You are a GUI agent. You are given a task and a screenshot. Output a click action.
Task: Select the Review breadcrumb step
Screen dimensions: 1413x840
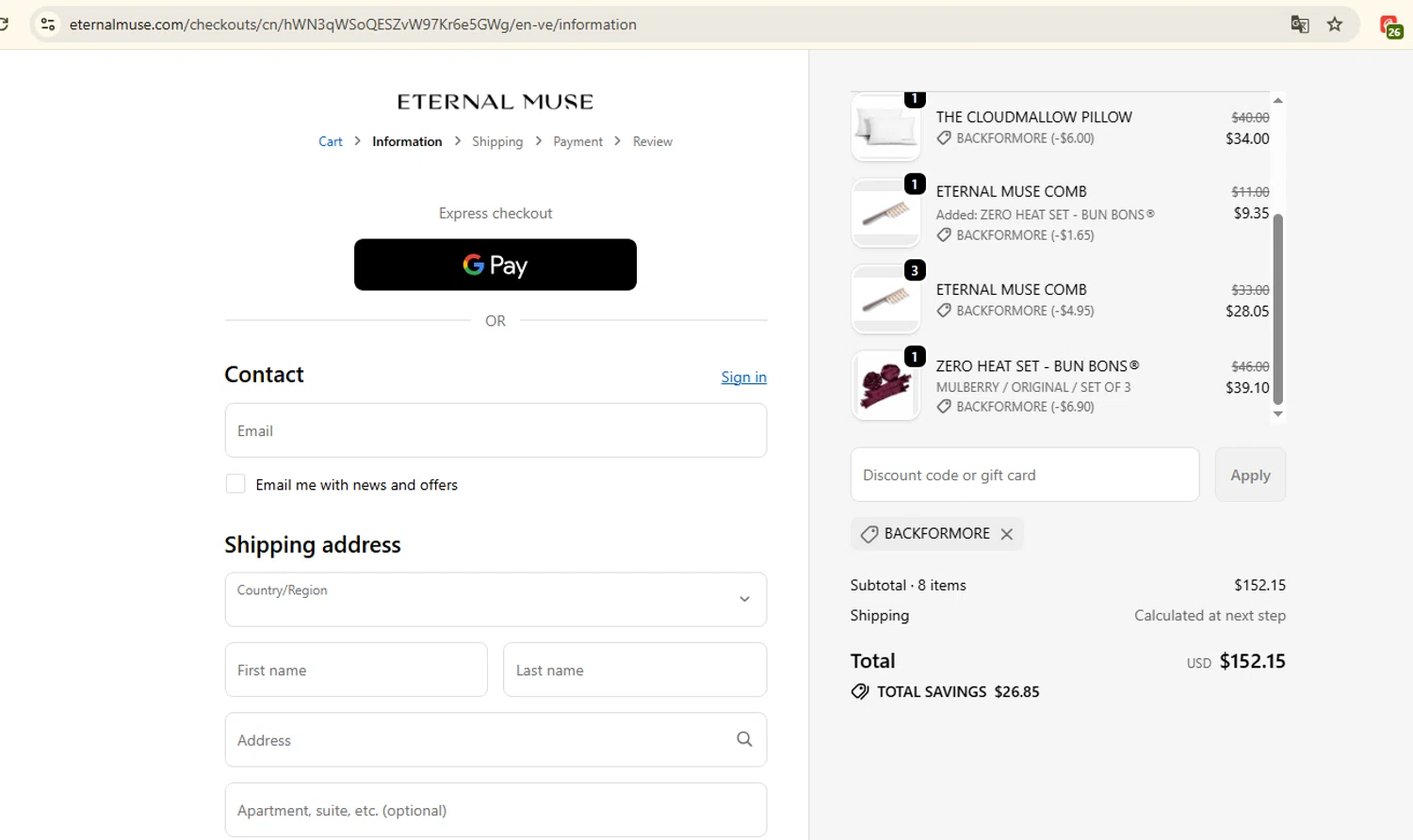point(653,141)
